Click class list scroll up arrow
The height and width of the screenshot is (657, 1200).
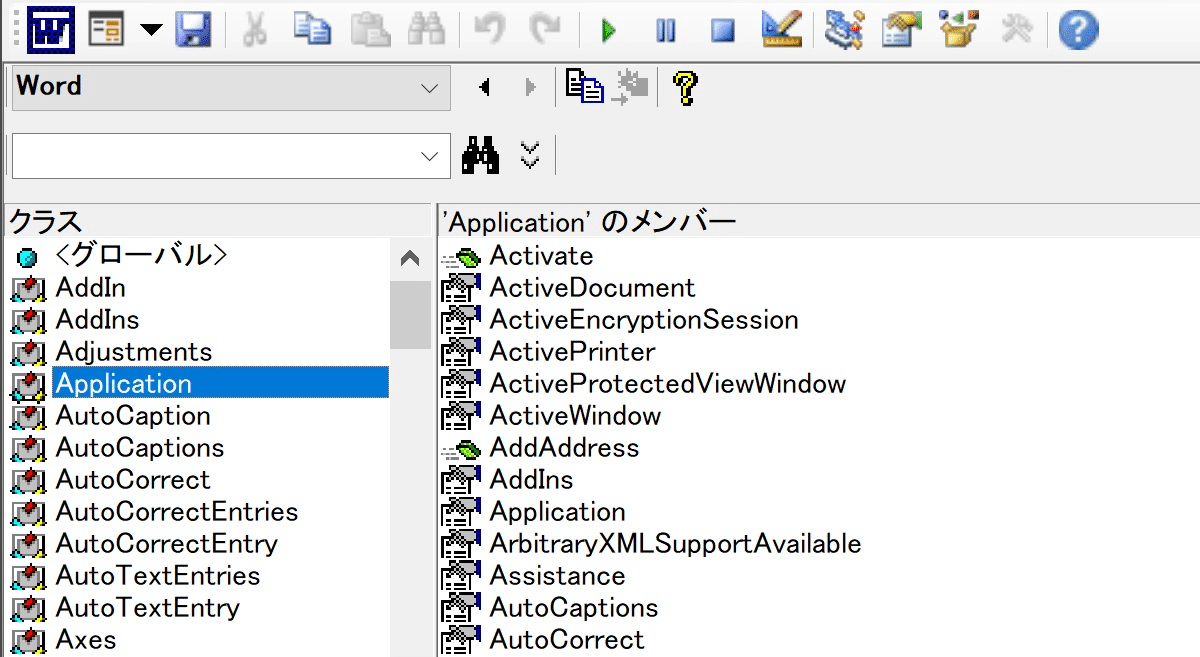point(410,259)
